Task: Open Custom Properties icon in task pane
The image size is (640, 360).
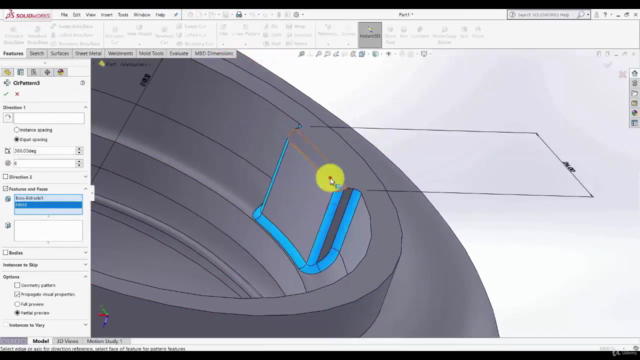Action: (634, 123)
